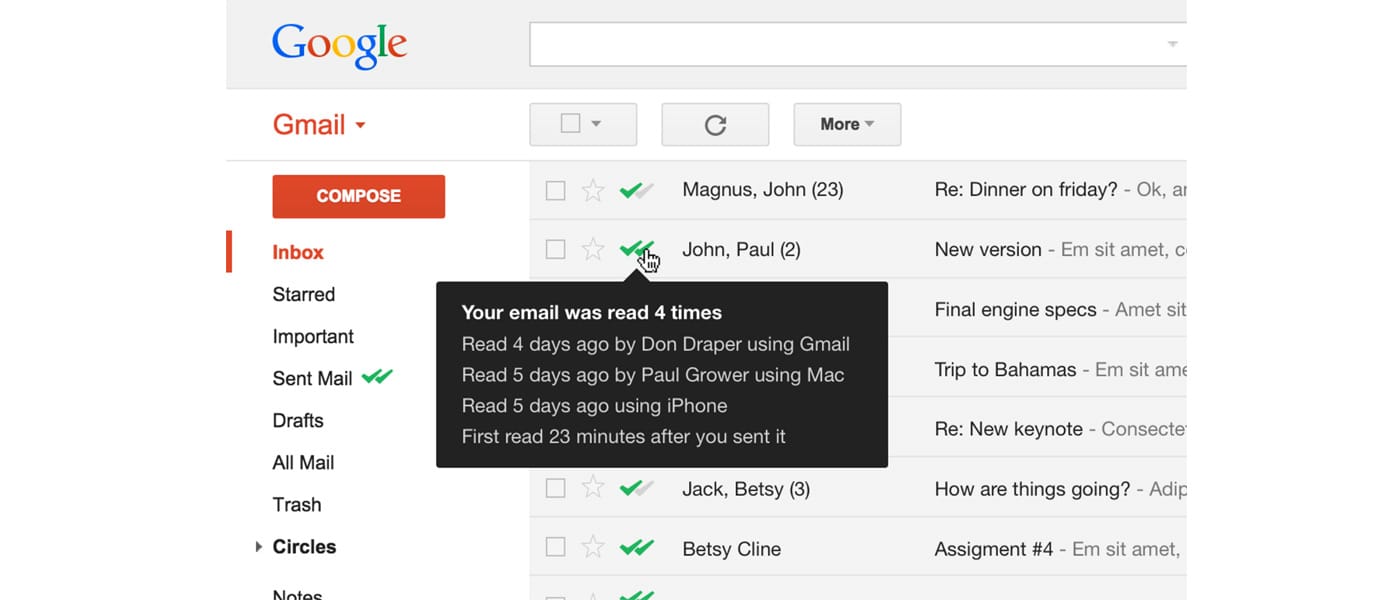Open the 'Trip to Bahamas' email
The image size is (1388, 600).
pos(1005,369)
